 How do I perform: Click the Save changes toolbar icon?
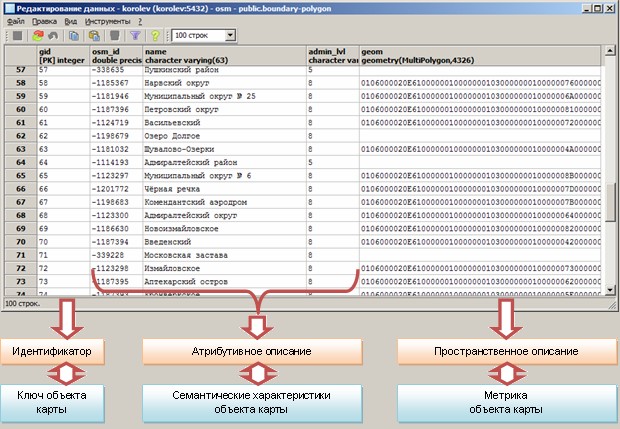point(17,35)
